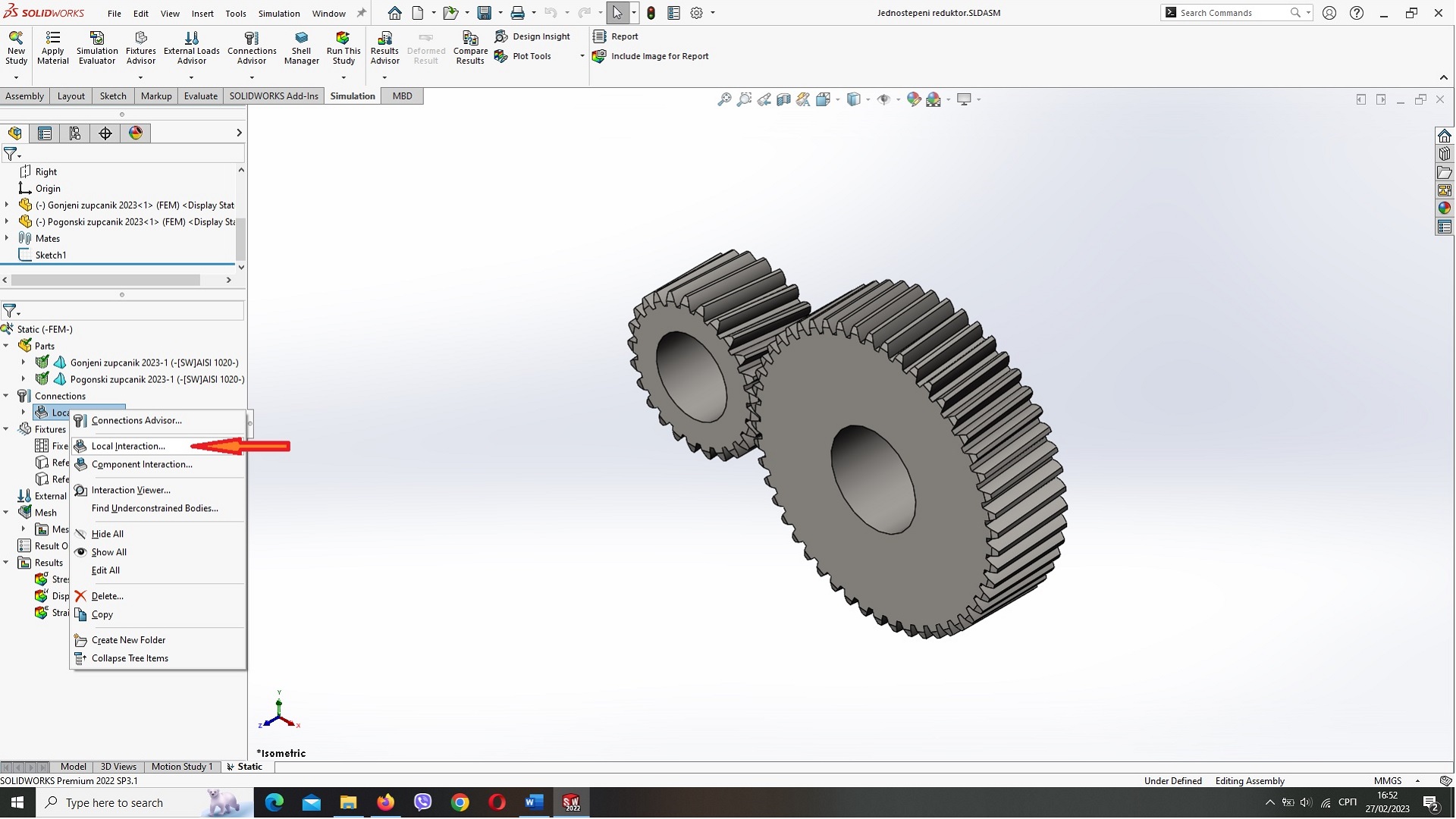Screen dimensions: 1456x819
Task: Open ConfigurationManager tab icon
Action: click(75, 133)
